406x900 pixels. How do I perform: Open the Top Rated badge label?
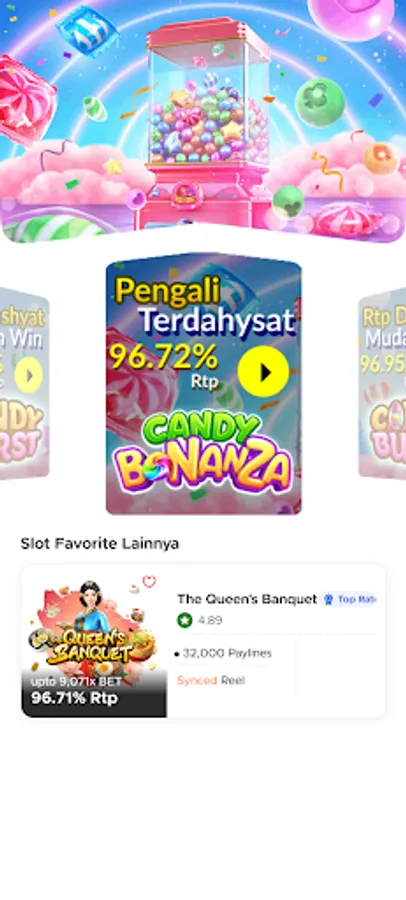(x=351, y=599)
